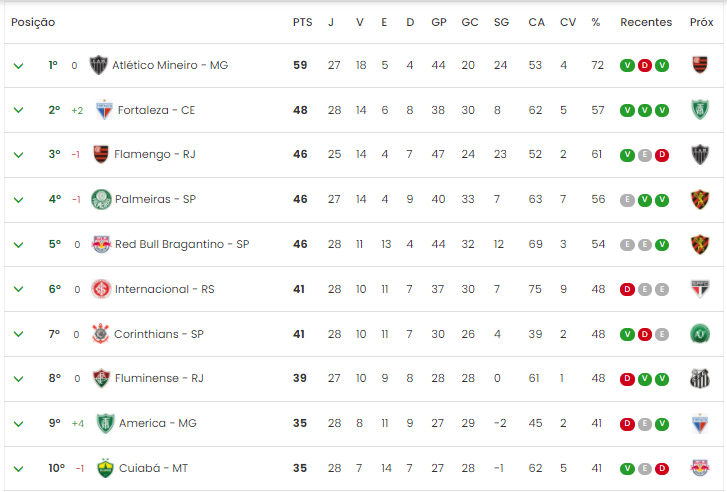Screen dimensions: 727x492
Task: Click Red Bull Bragantino team logo
Action: pos(102,244)
